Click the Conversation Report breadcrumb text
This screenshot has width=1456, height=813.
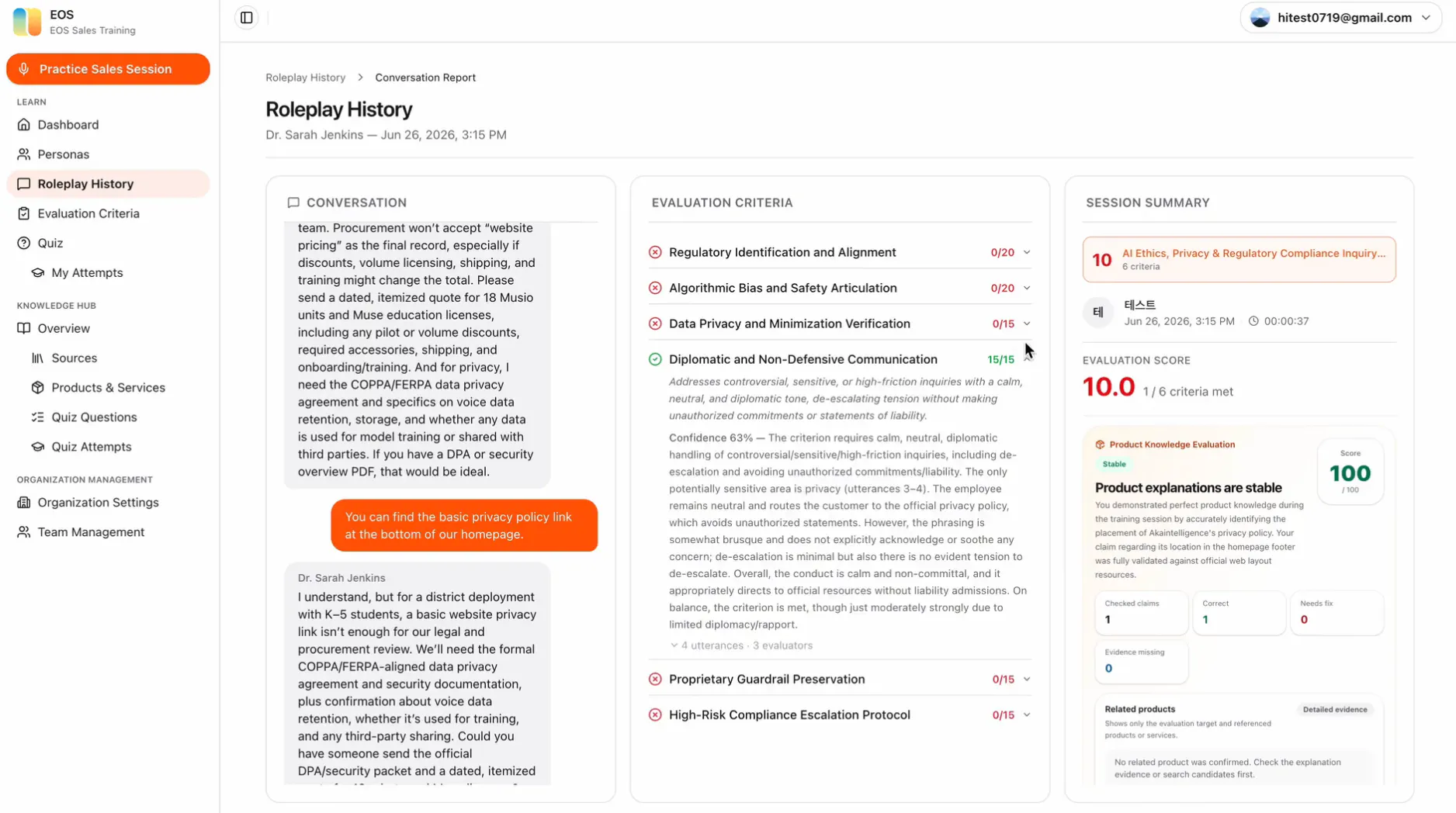click(x=425, y=78)
